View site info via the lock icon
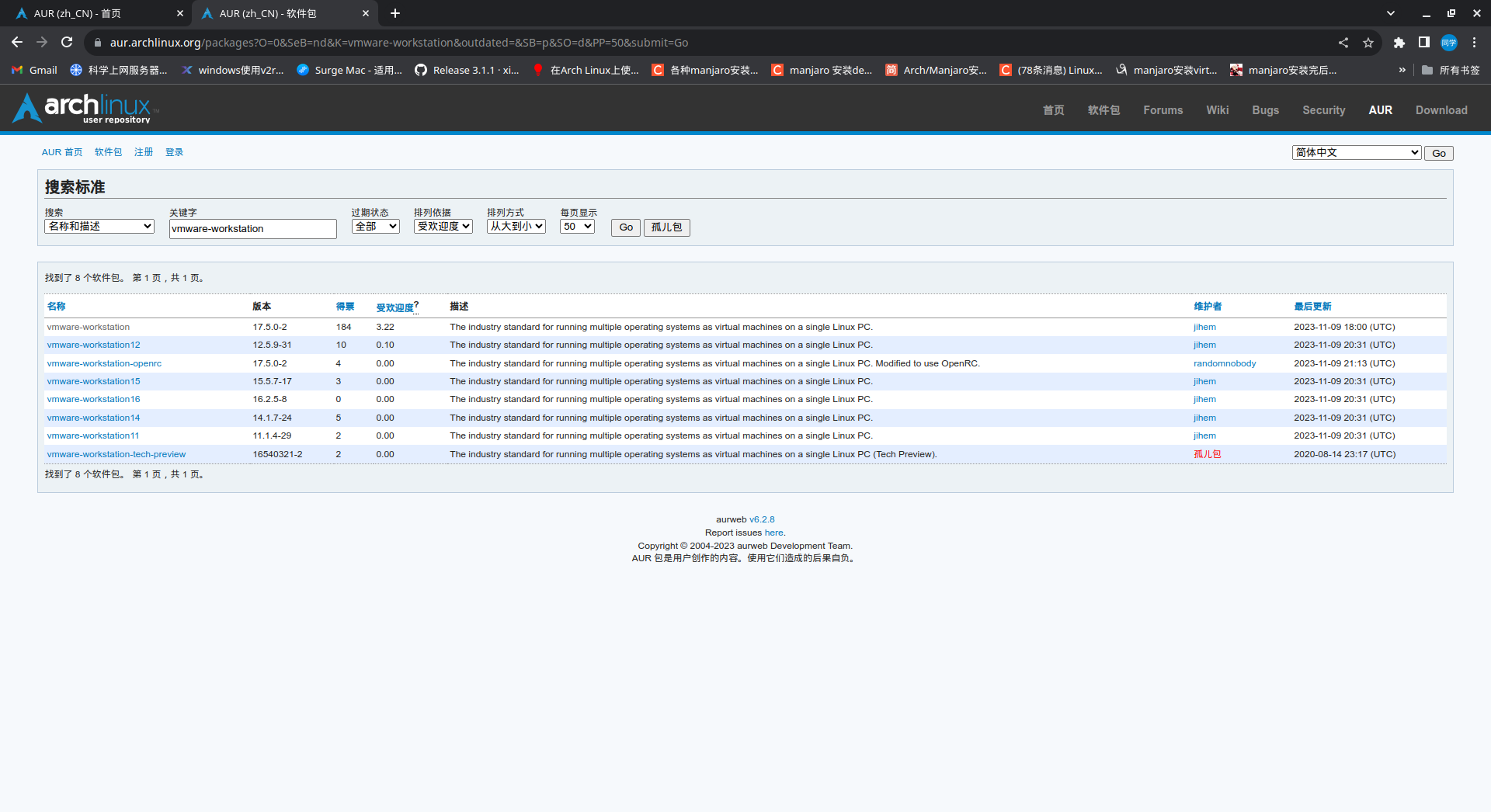 97,43
